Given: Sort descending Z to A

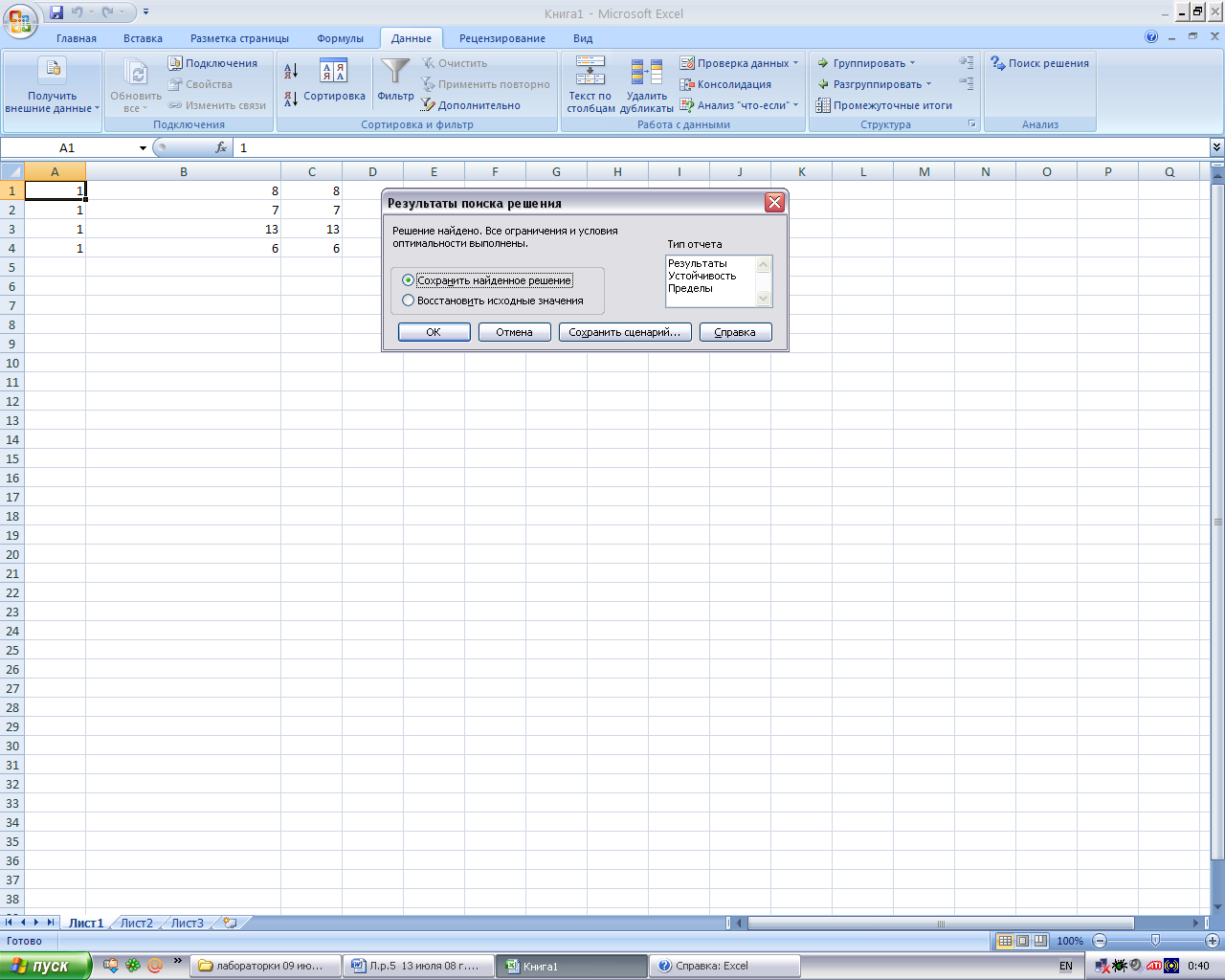Looking at the screenshot, I should (x=291, y=98).
